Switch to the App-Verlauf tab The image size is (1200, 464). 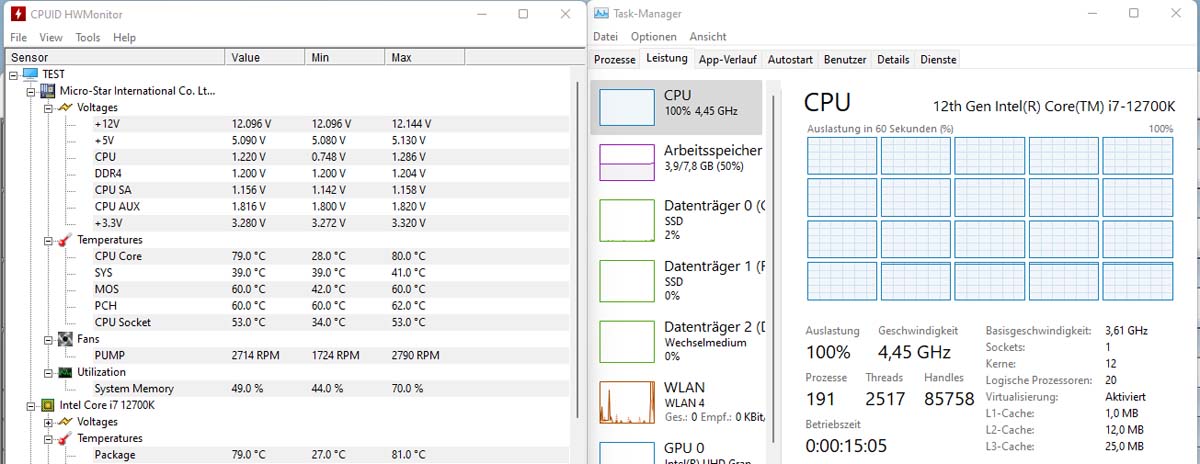click(x=727, y=59)
